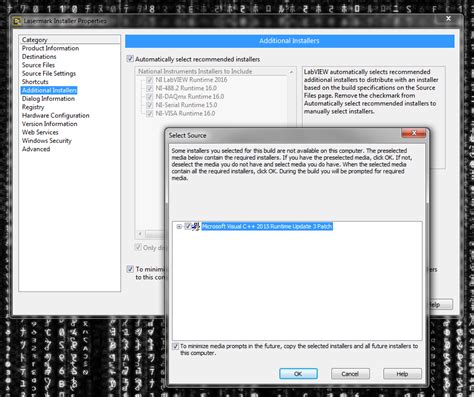The width and height of the screenshot is (474, 397).
Task: Close the Select Source dialog
Action: click(x=414, y=133)
